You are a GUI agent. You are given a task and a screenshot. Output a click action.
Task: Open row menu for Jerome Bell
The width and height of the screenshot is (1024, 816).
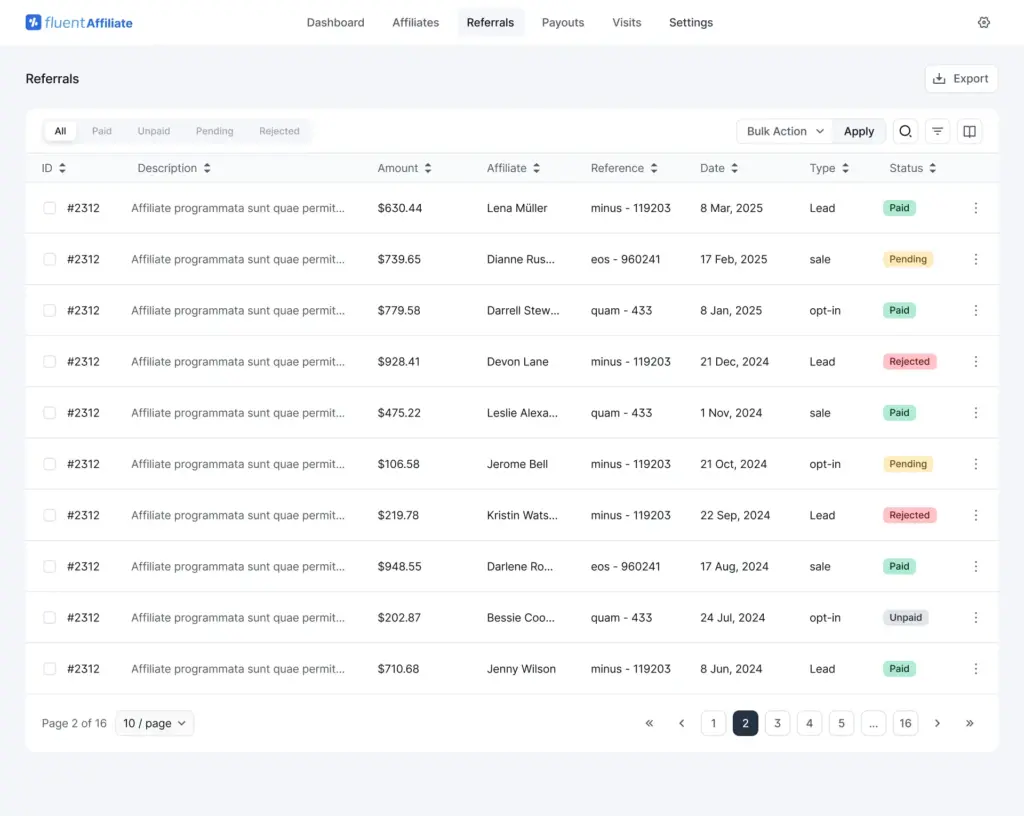tap(976, 464)
